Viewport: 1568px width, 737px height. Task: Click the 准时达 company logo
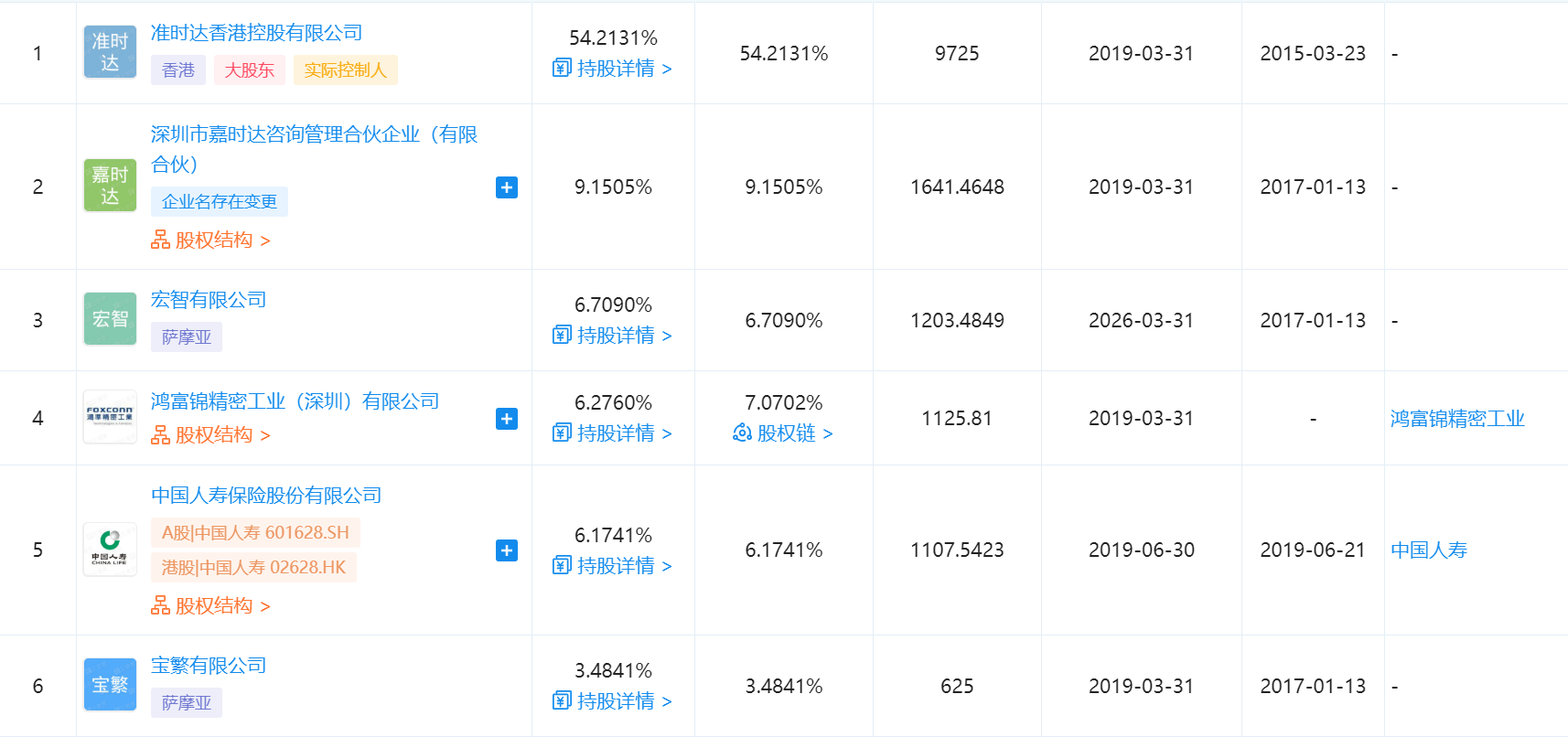click(x=110, y=52)
